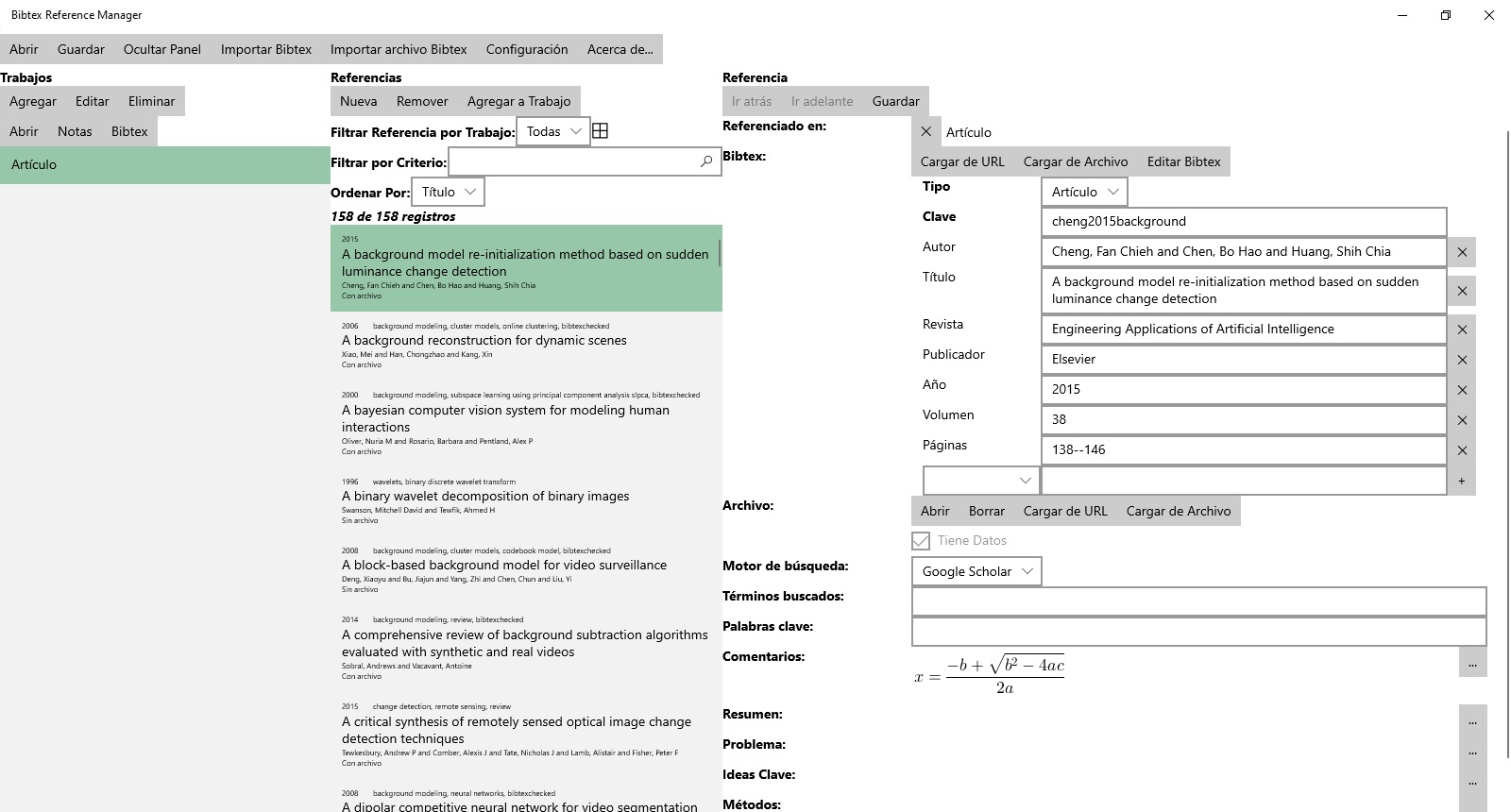
Task: Open the Motor de búsqueda dropdown
Action: pos(976,571)
